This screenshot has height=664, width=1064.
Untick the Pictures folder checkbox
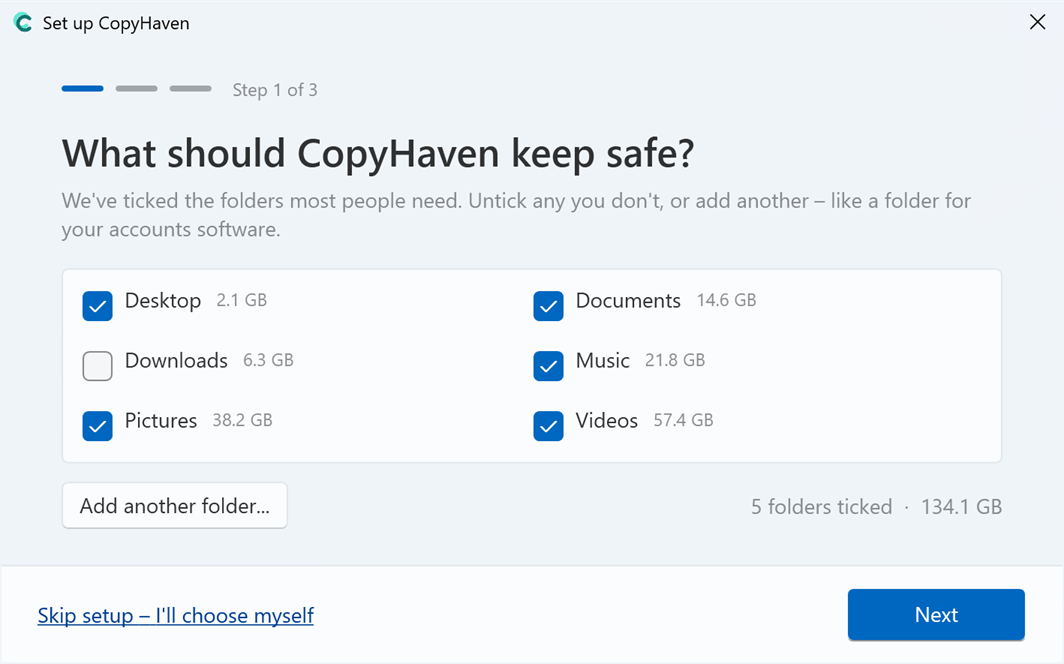coord(97,426)
